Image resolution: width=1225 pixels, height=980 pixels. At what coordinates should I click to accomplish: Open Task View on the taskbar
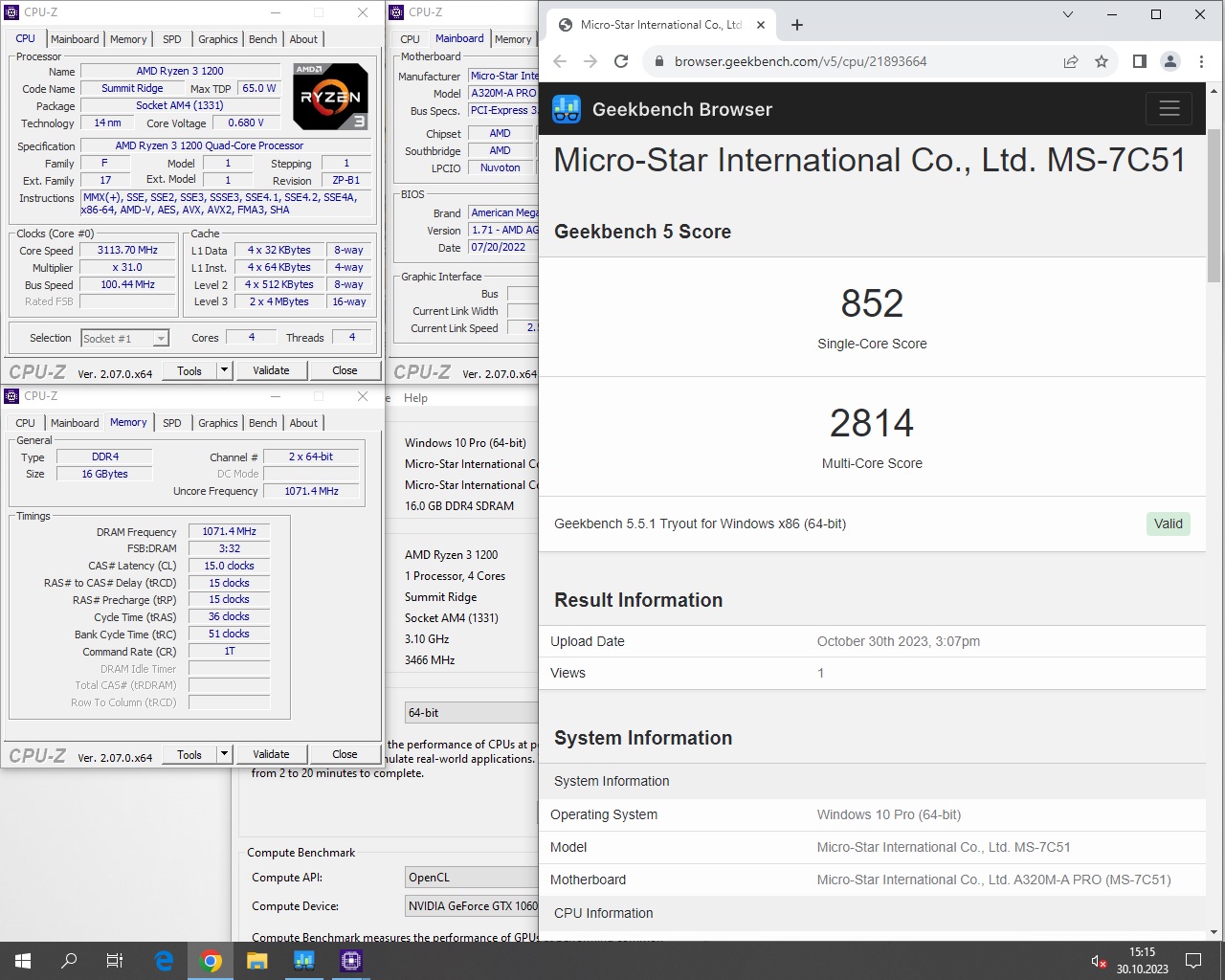[x=115, y=961]
